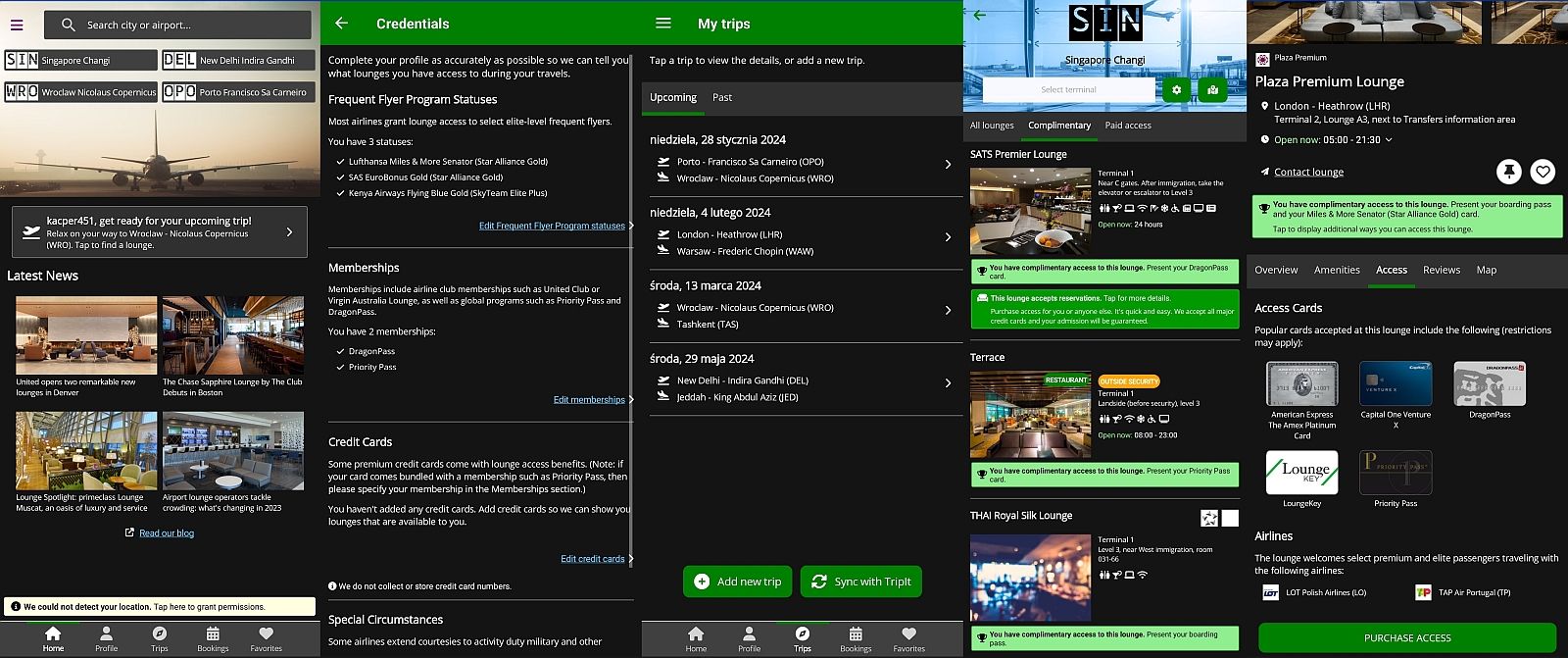Open the London to Warsaw trip chevron
Image resolution: width=1568 pixels, height=658 pixels.
pos(948,237)
